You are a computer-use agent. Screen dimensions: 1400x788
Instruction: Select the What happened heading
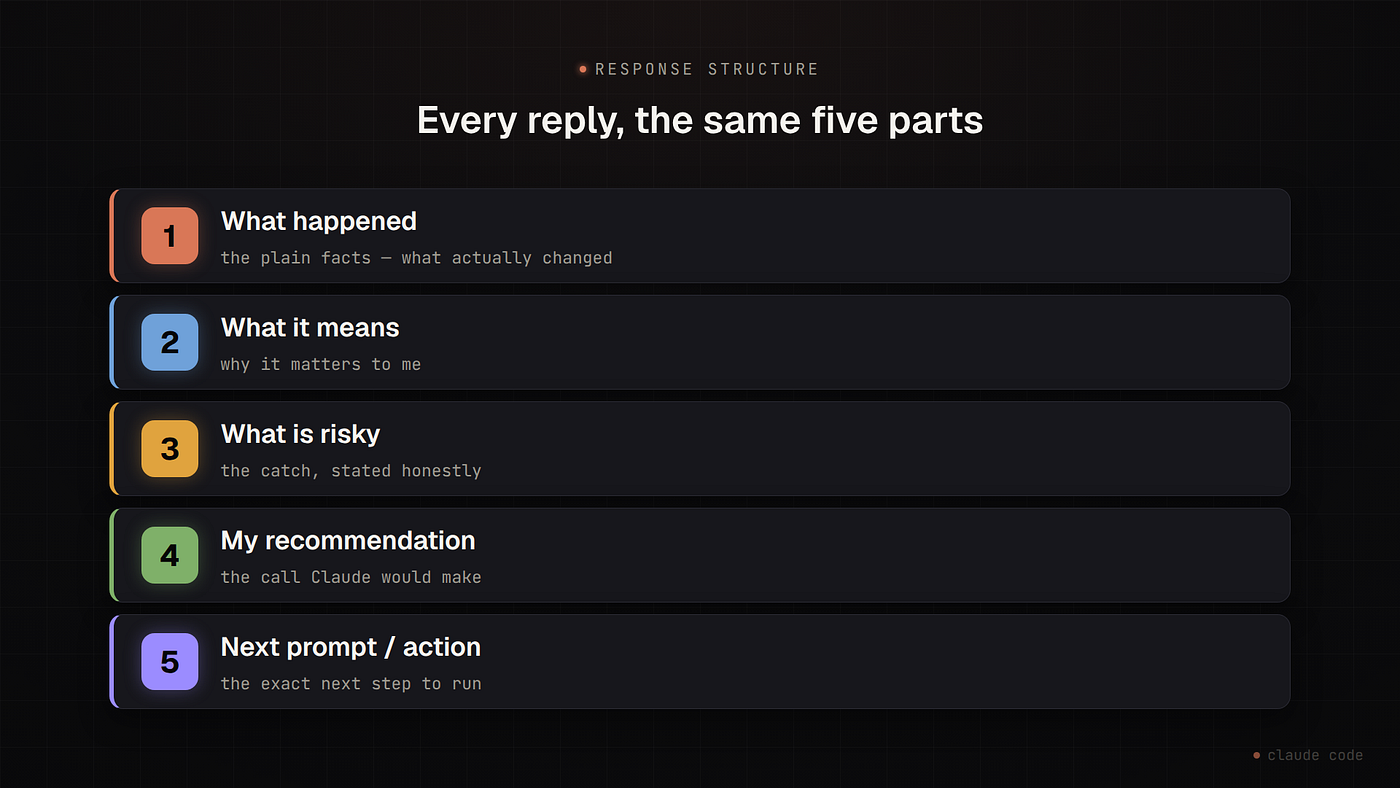(318, 221)
